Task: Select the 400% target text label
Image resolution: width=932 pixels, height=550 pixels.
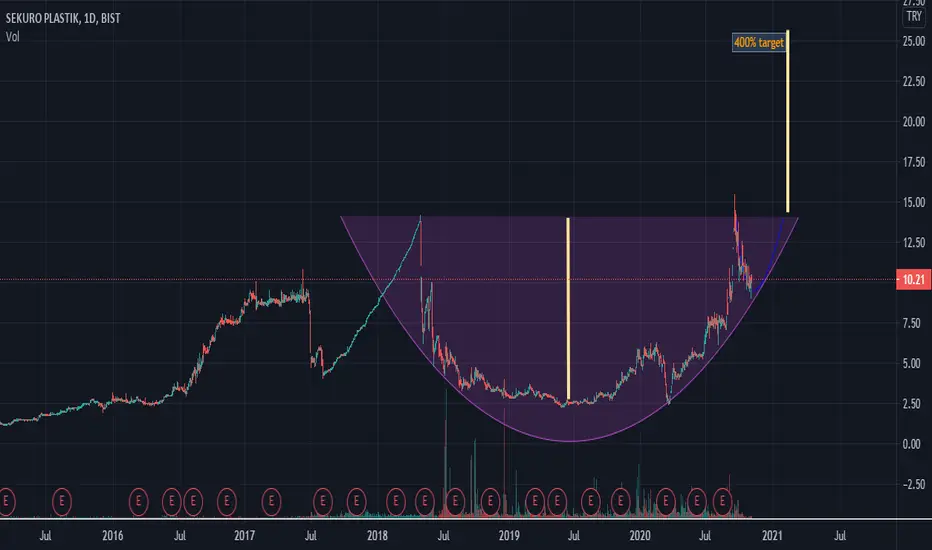Action: pyautogui.click(x=758, y=42)
